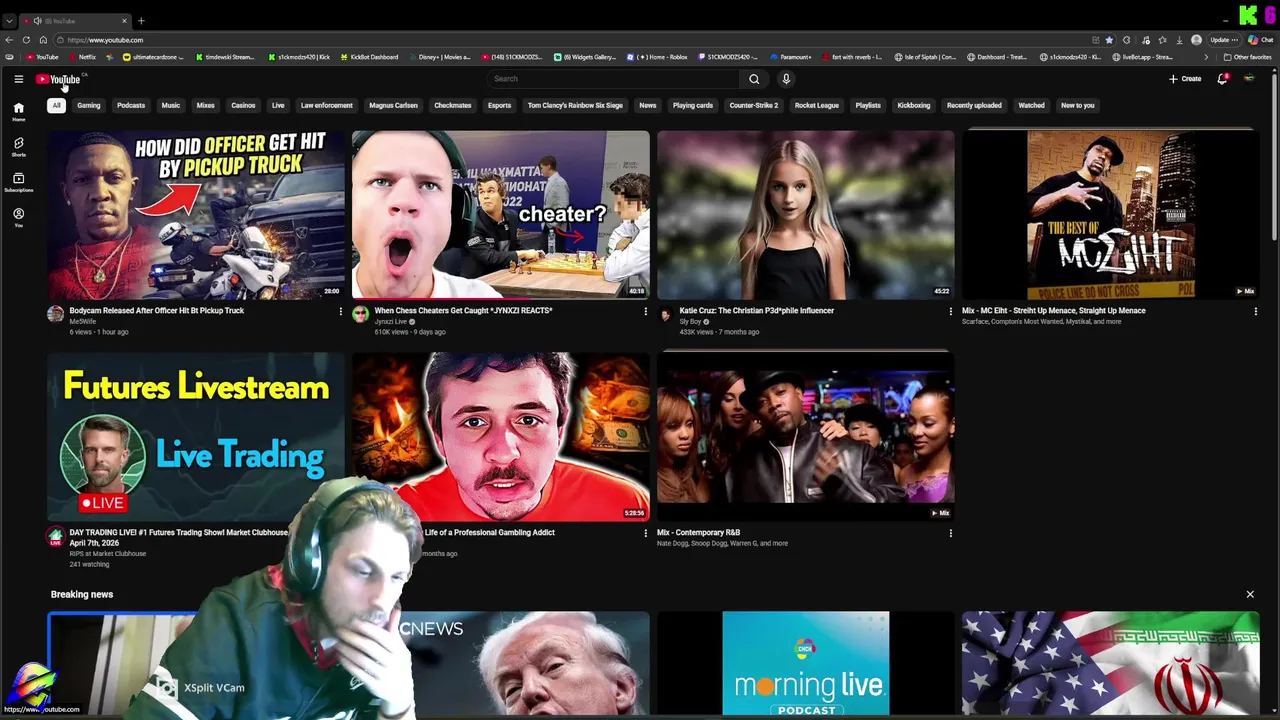
Task: Select the Mixes filter chip
Action: click(x=206, y=105)
